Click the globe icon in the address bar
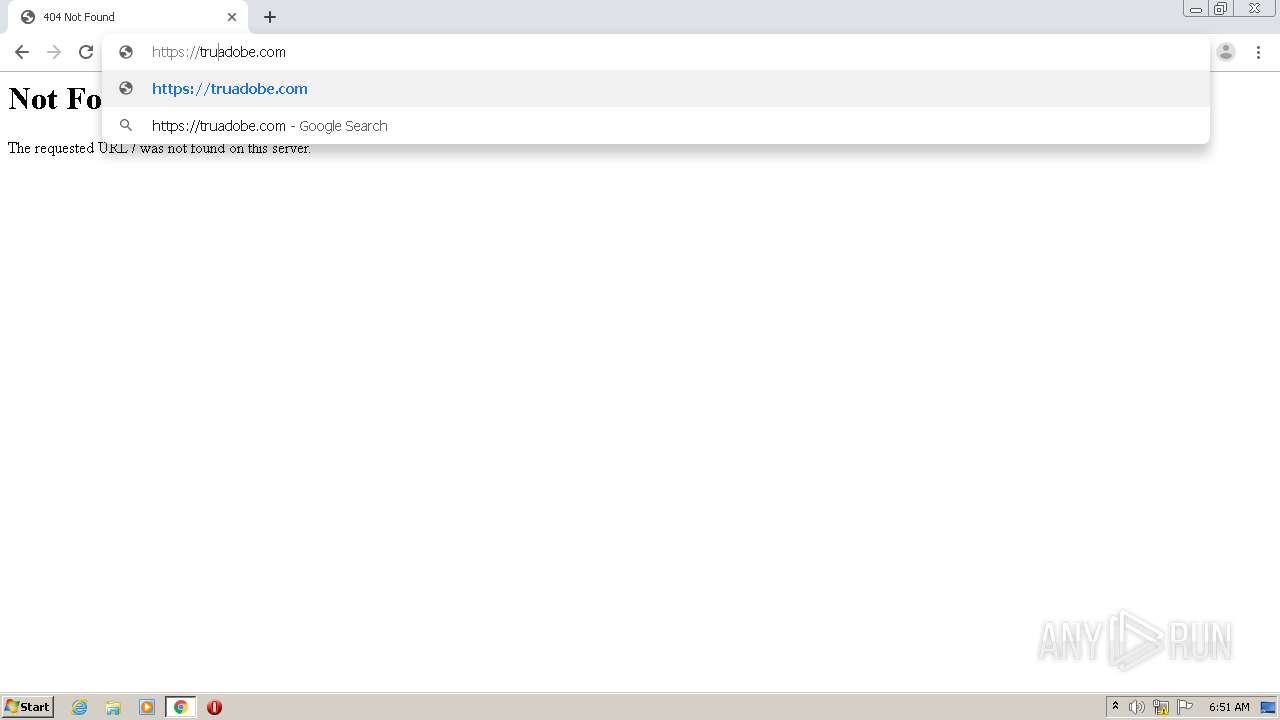 (126, 52)
